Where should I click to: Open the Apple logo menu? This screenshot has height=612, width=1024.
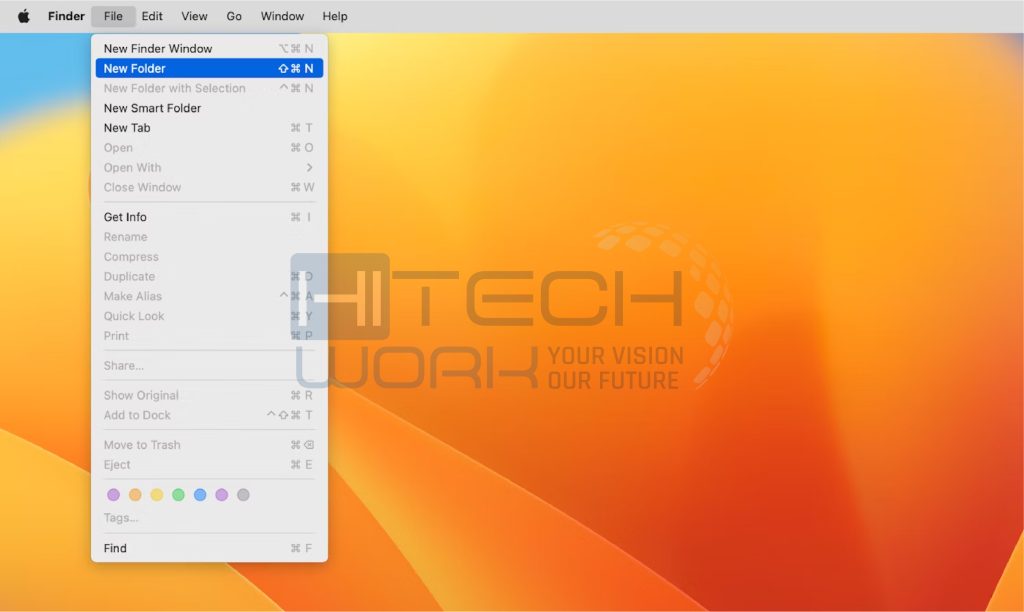[24, 16]
